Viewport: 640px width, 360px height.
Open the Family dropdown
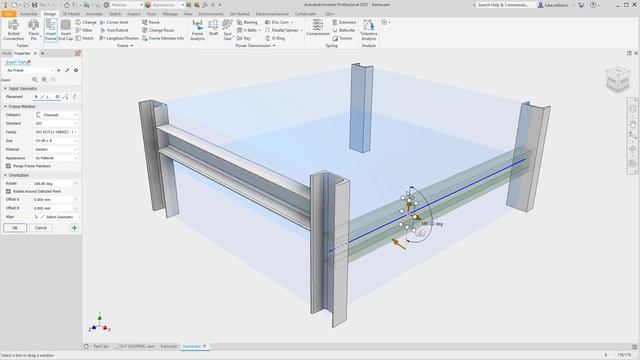(56, 132)
